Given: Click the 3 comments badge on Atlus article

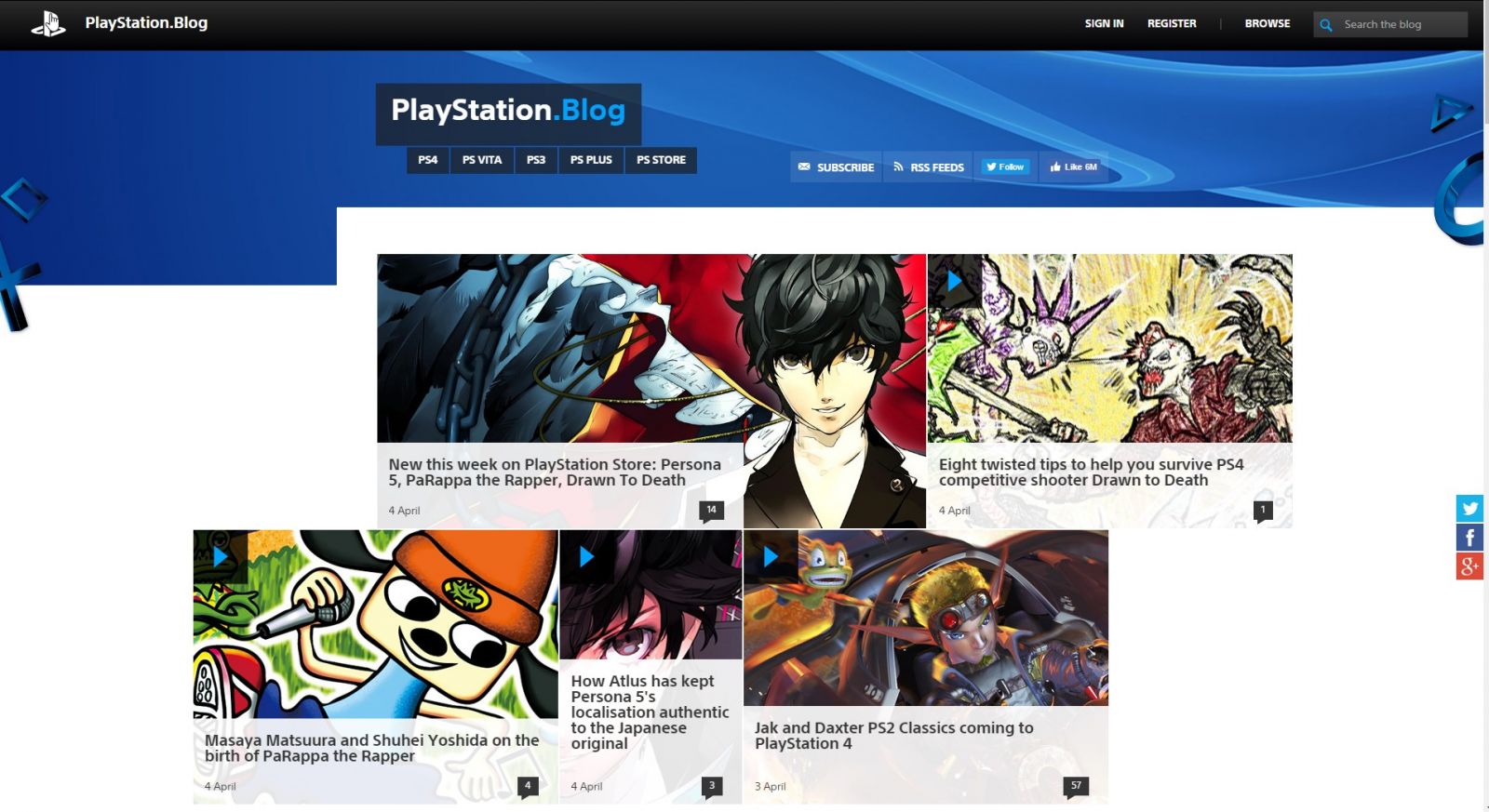Looking at the screenshot, I should tap(712, 786).
